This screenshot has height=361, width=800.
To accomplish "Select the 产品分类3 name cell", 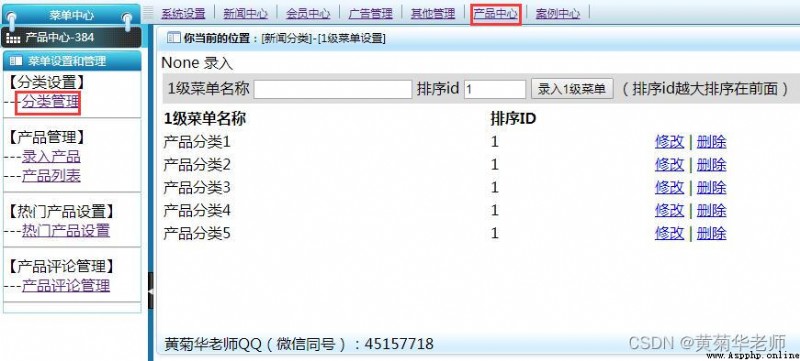I will (197, 188).
